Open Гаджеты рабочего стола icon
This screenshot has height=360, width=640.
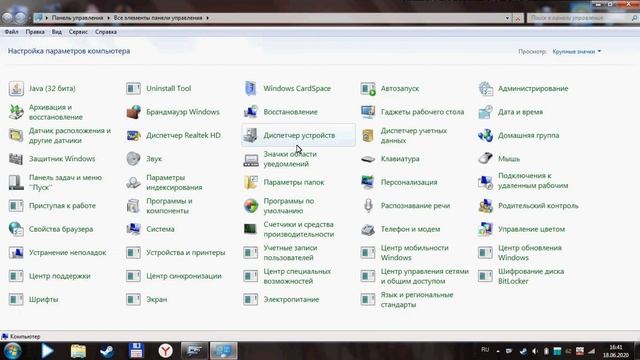pos(368,112)
